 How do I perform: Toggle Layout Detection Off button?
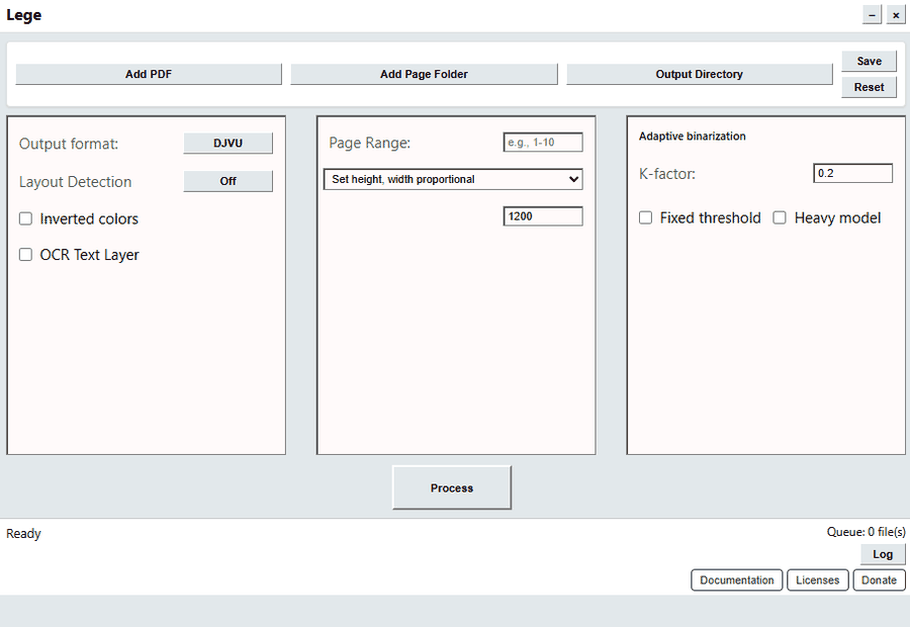tap(228, 181)
